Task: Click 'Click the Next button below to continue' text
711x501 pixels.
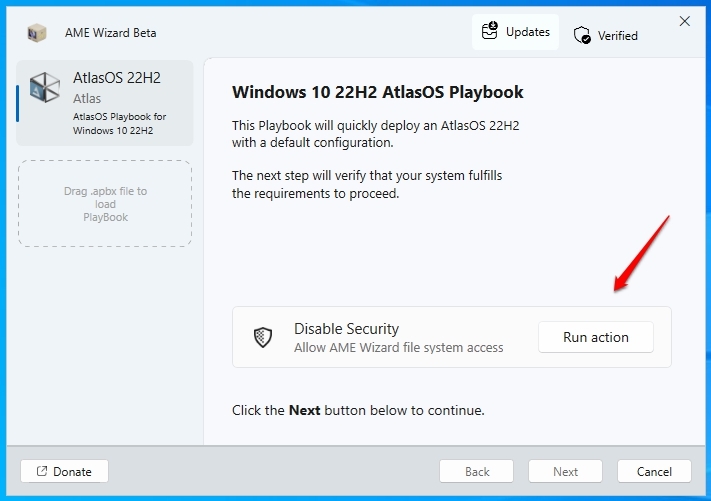Action: 358,410
